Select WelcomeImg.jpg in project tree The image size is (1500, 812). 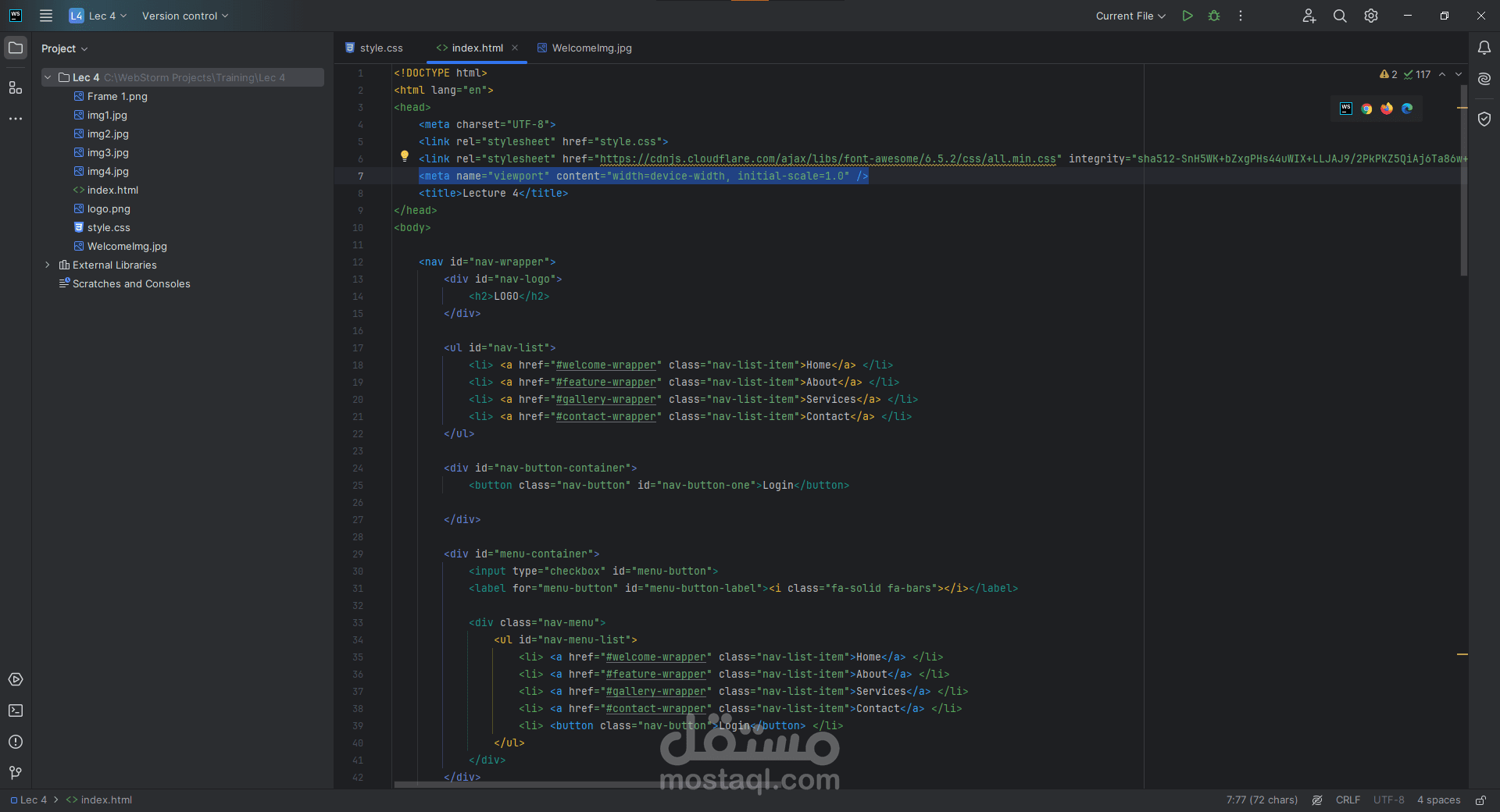(127, 246)
